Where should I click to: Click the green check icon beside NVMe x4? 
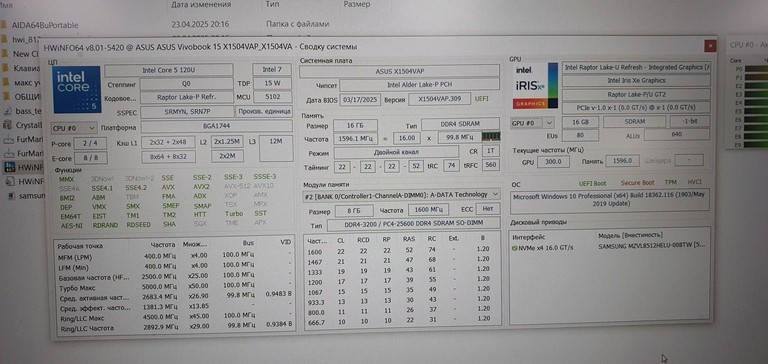[514, 248]
